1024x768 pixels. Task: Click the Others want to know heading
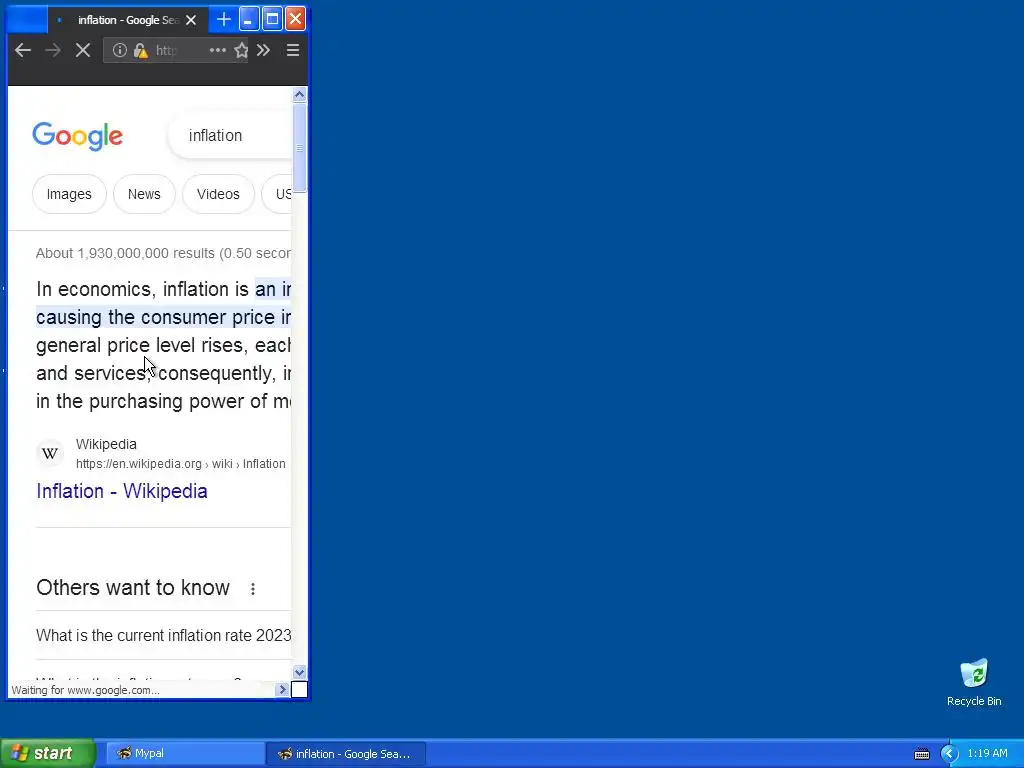click(133, 588)
